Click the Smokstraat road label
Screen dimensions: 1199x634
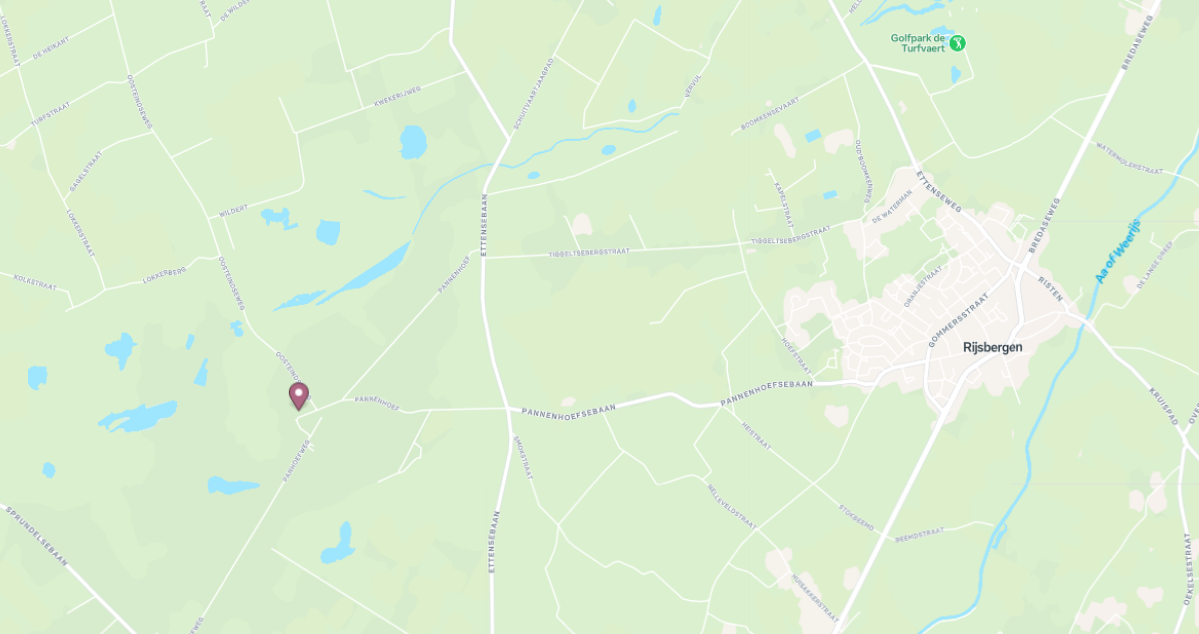(523, 457)
